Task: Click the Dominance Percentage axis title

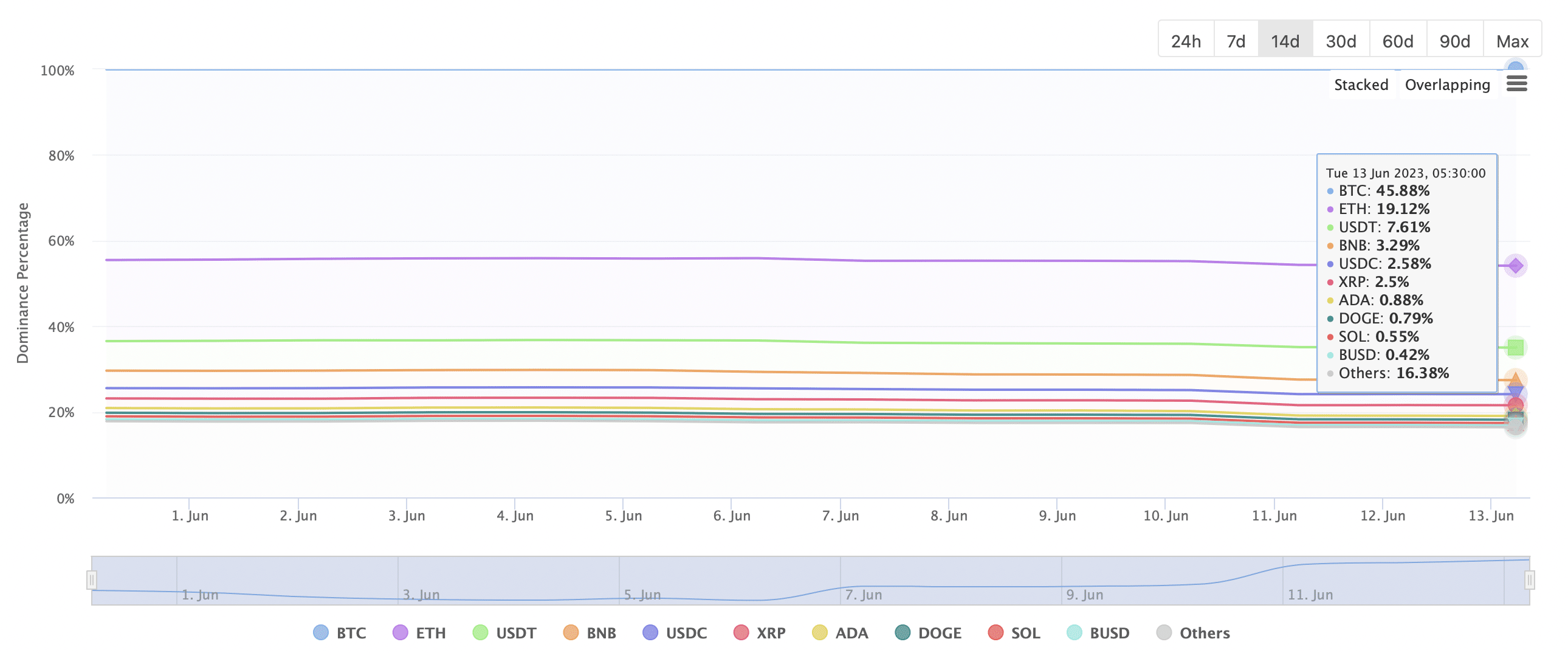Action: click(22, 283)
